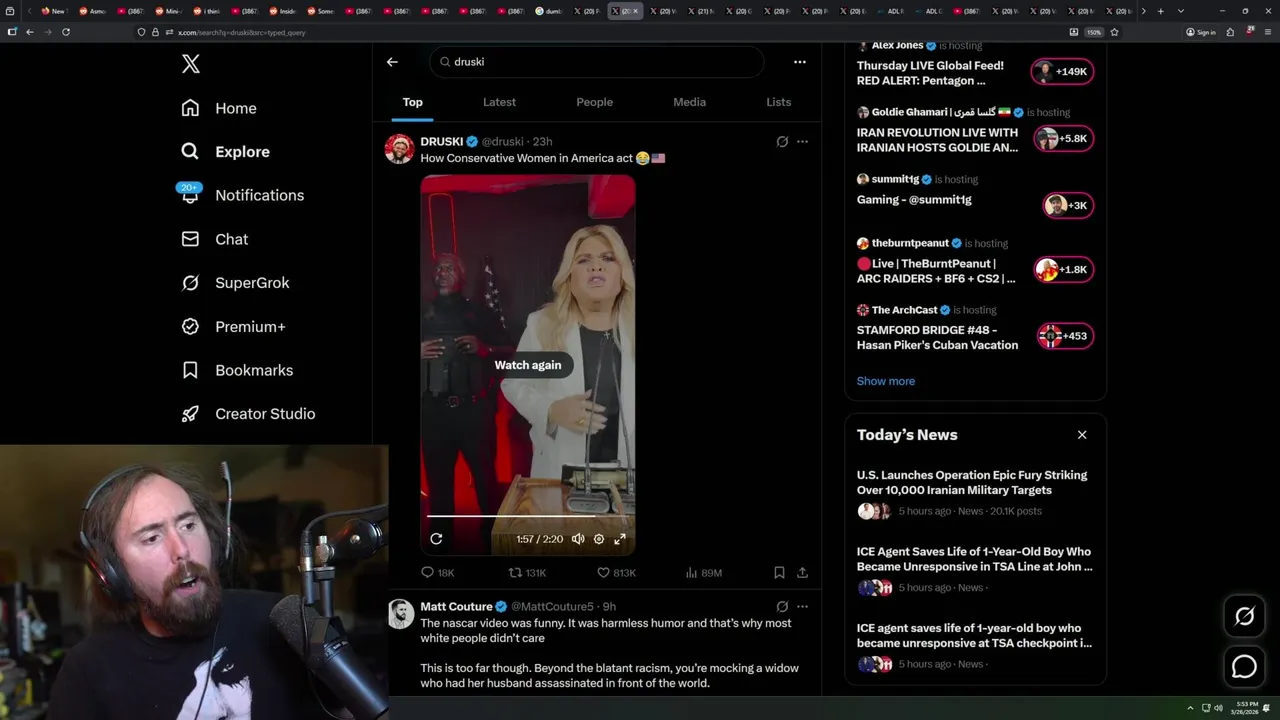Go back using the search page arrow

click(392, 62)
